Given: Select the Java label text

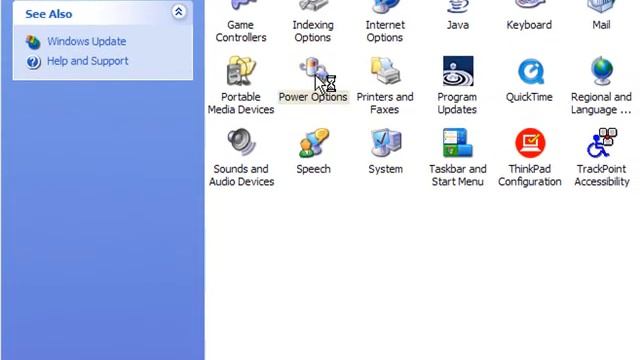Looking at the screenshot, I should point(458,25).
